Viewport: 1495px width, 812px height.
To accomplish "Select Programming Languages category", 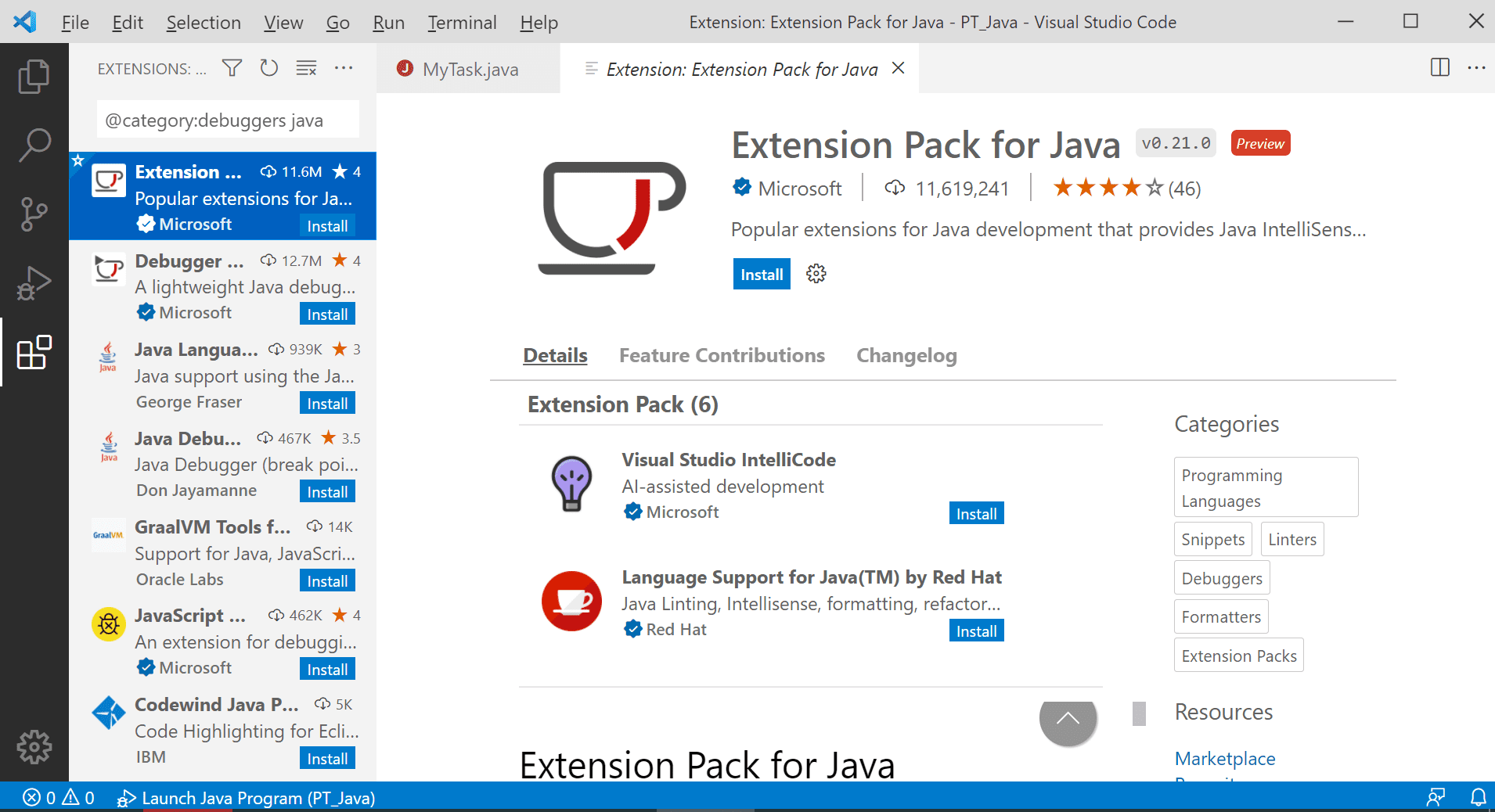I will 1266,487.
